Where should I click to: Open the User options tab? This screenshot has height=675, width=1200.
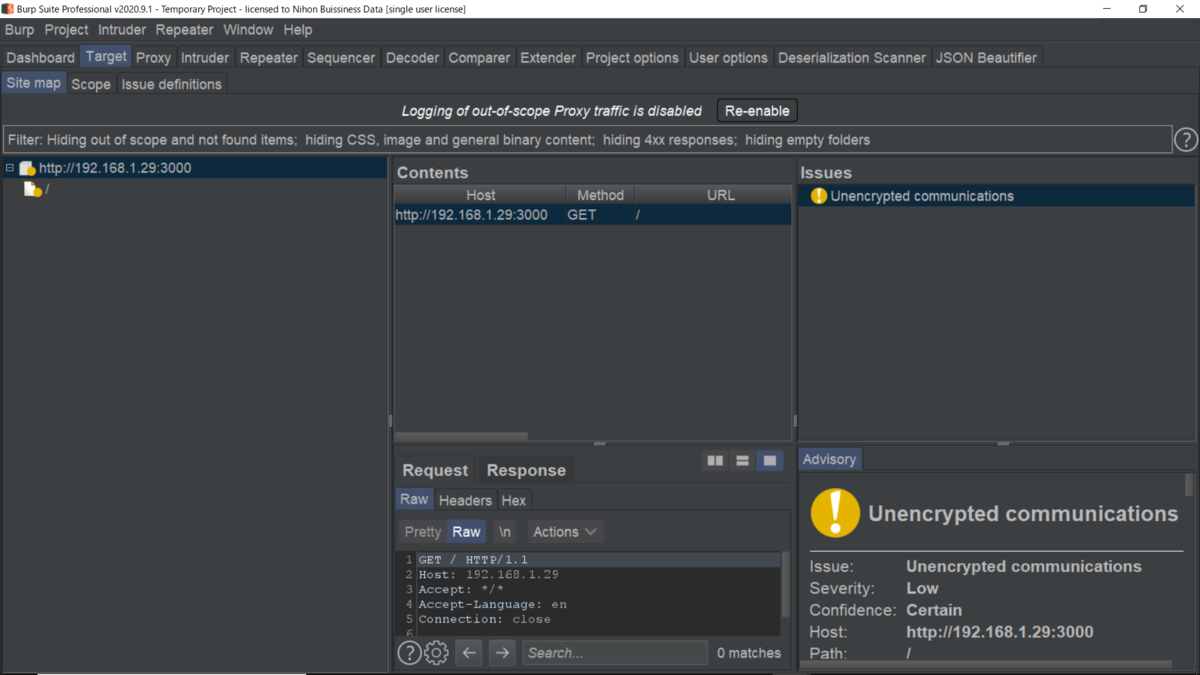pos(728,58)
